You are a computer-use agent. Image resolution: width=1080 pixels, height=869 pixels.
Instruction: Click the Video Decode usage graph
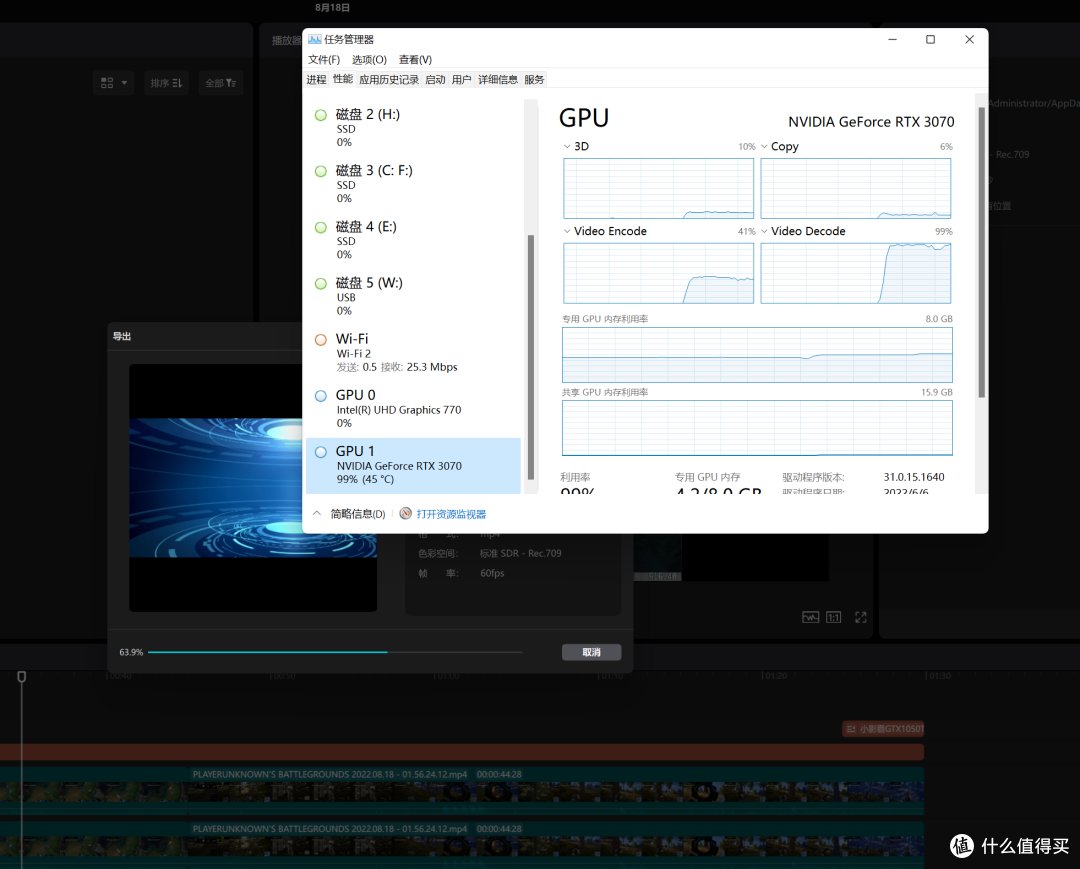tap(855, 273)
